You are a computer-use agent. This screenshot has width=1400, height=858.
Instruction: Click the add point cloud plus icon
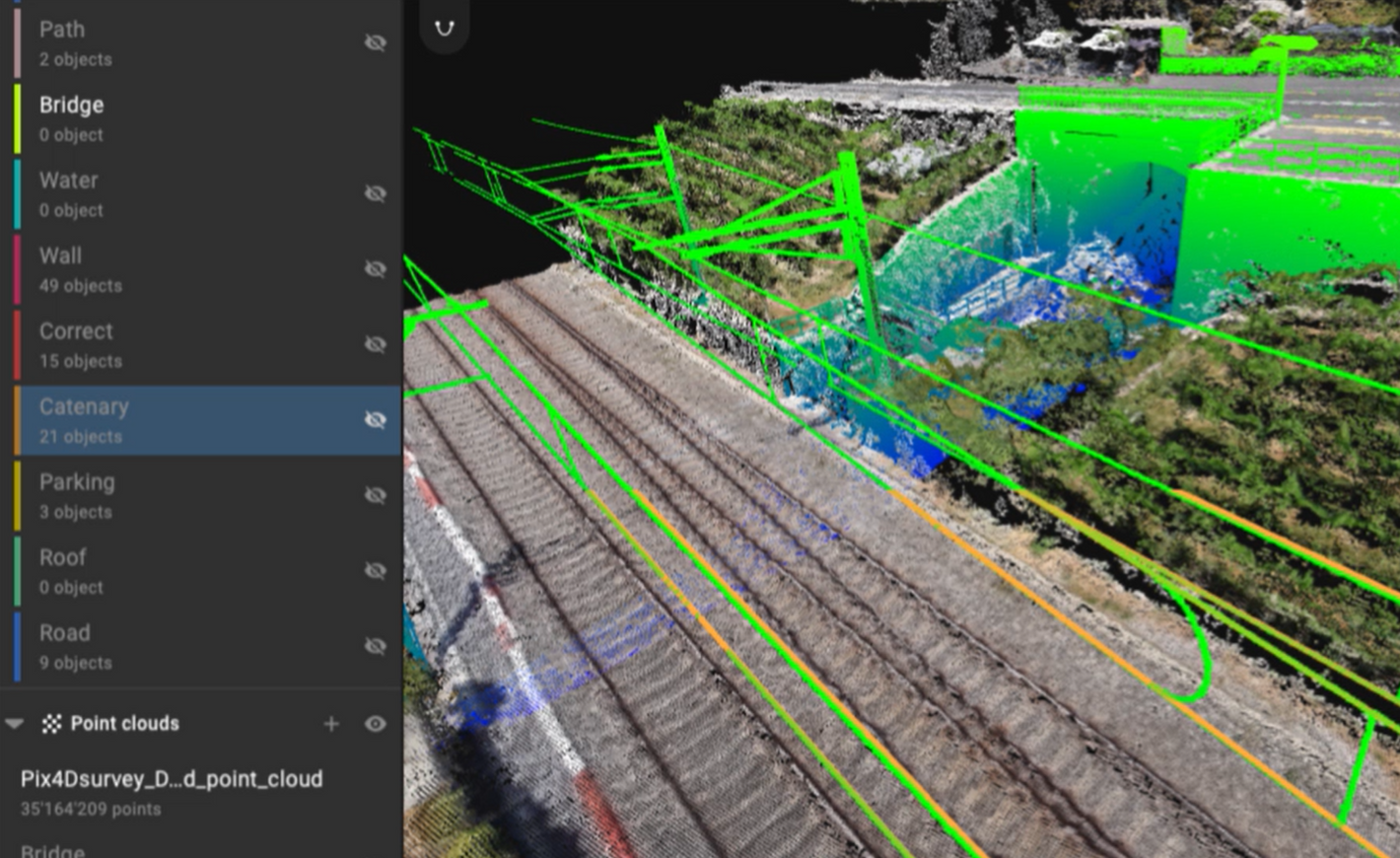[331, 724]
